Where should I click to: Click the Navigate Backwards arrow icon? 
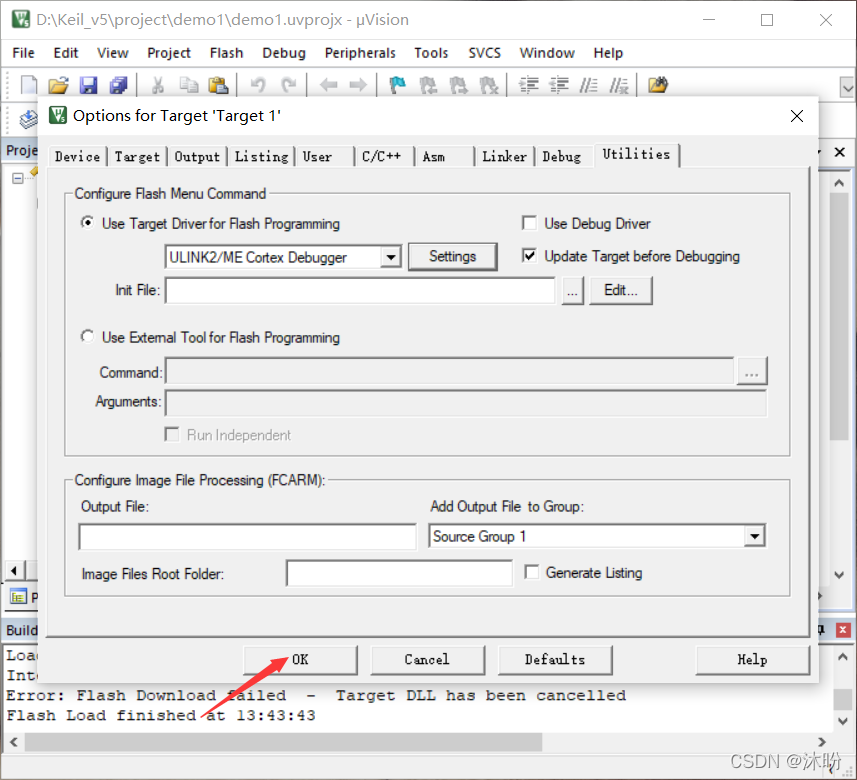coord(328,85)
